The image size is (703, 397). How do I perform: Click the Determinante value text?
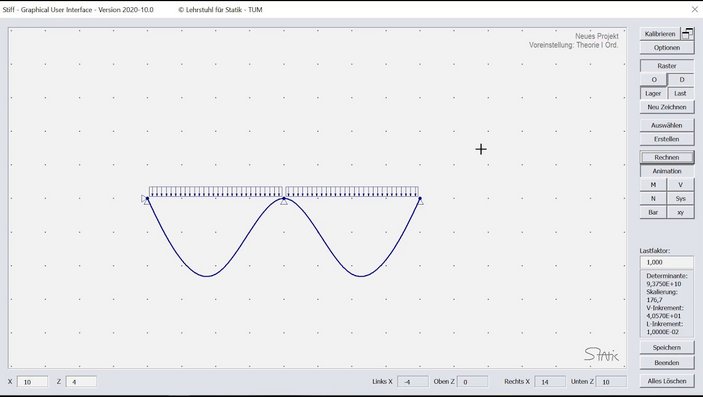(664, 284)
